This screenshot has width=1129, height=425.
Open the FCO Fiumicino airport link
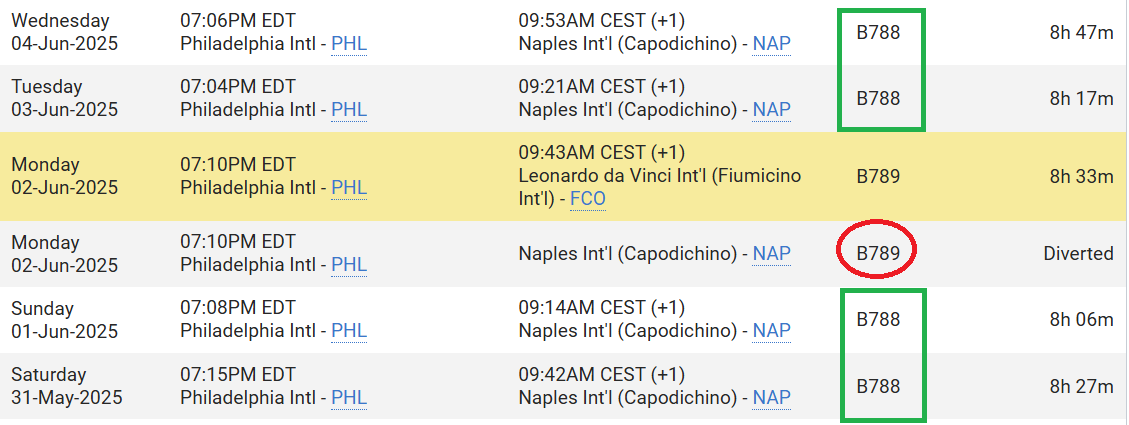tap(588, 199)
